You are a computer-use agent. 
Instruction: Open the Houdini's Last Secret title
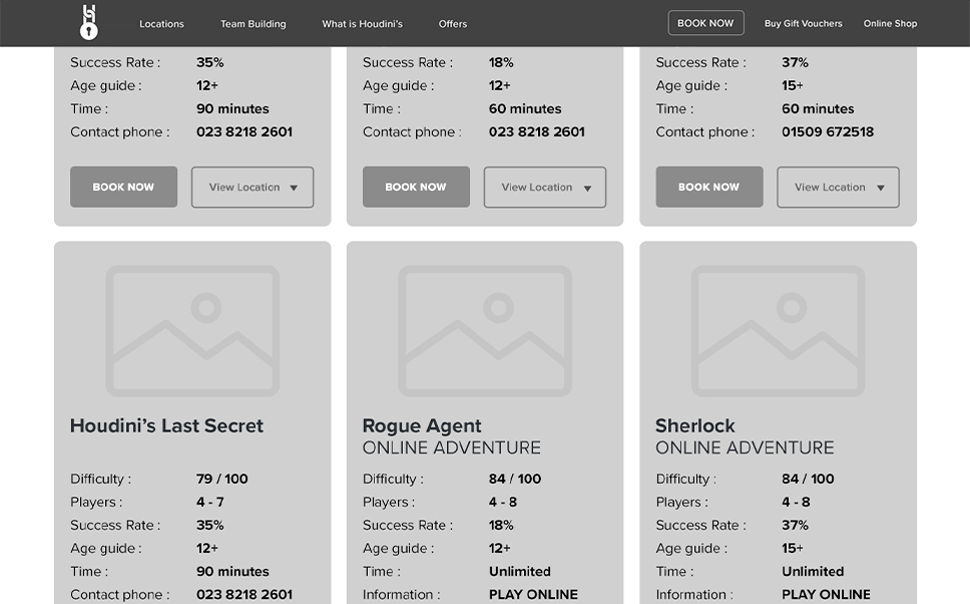167,426
